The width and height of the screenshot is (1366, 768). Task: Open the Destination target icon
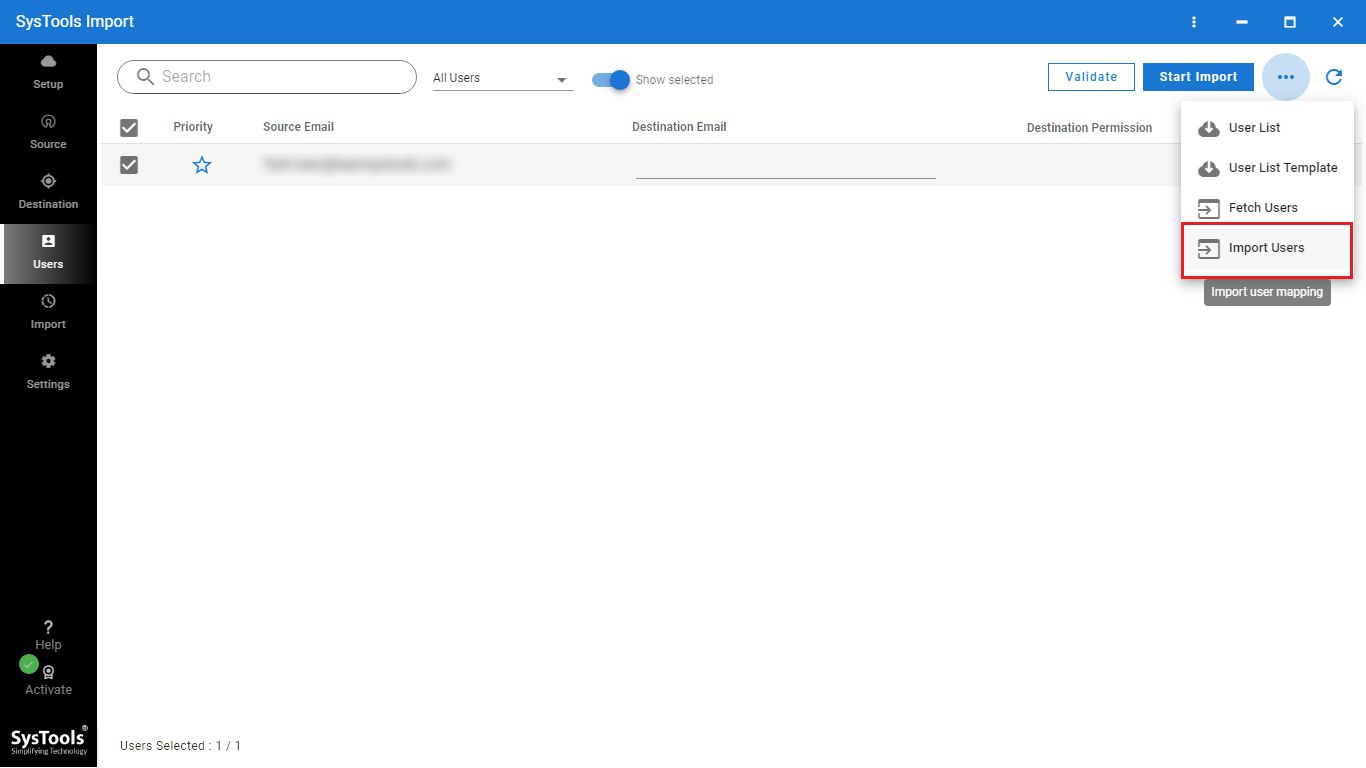click(48, 182)
